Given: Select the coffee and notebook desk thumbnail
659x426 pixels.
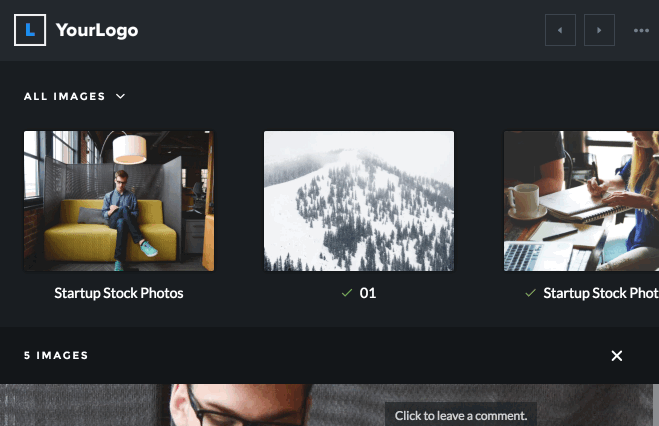Looking at the screenshot, I should [x=580, y=201].
